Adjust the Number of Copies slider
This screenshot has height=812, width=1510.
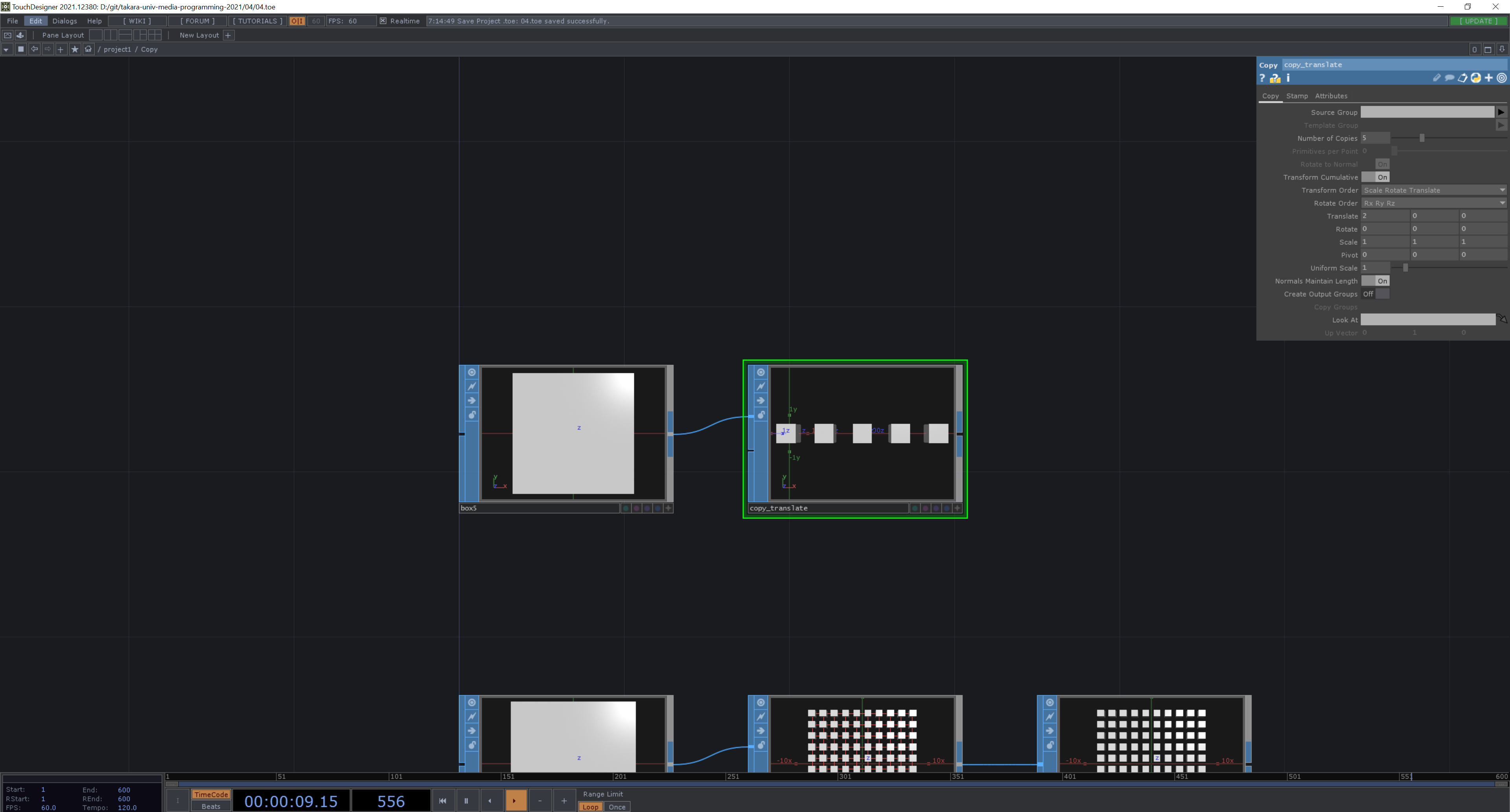pos(1422,138)
